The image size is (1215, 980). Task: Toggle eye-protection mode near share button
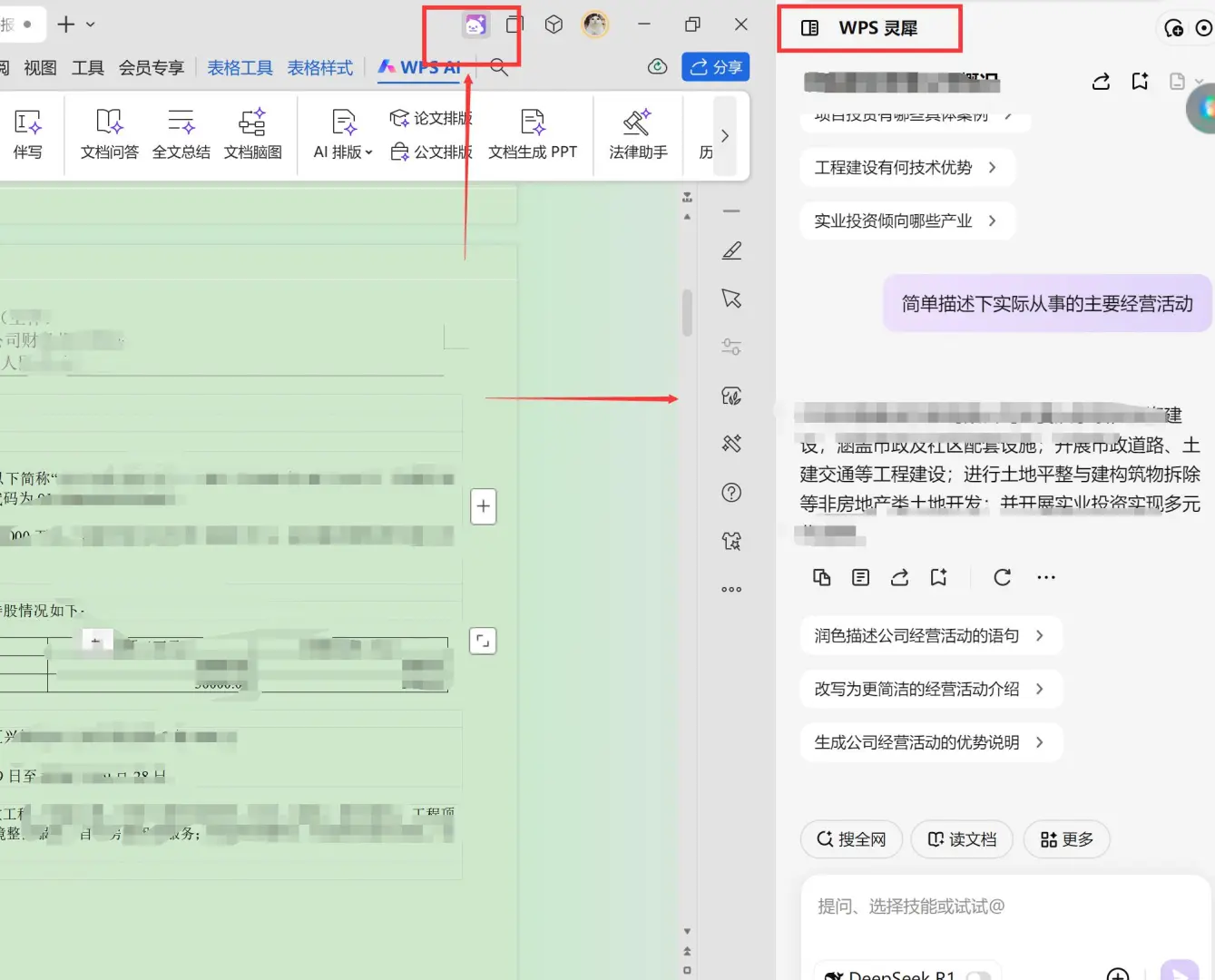[657, 66]
